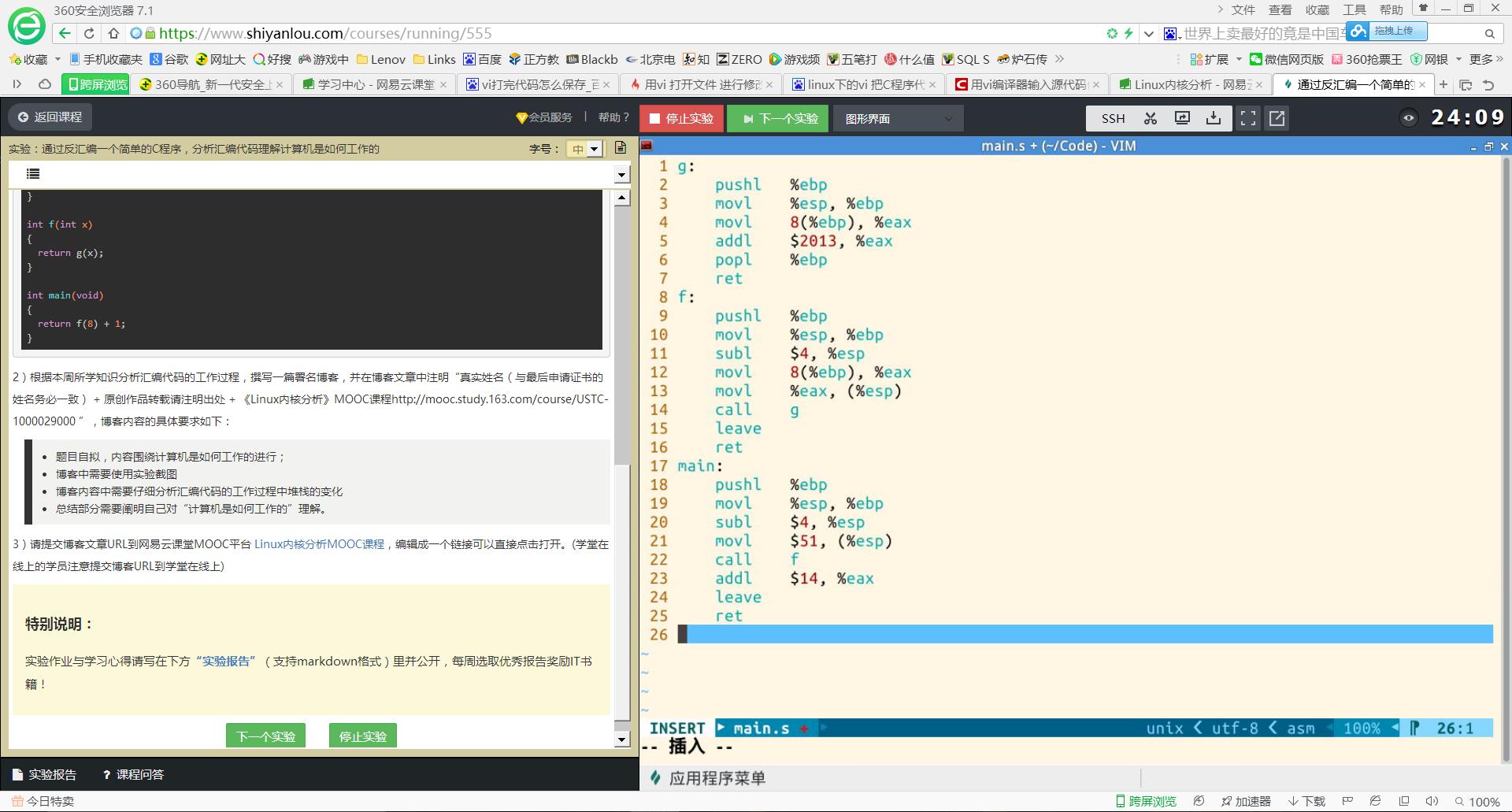Expand the table of contents dropdown arrow
Screen dimensions: 1512x812
(x=621, y=175)
